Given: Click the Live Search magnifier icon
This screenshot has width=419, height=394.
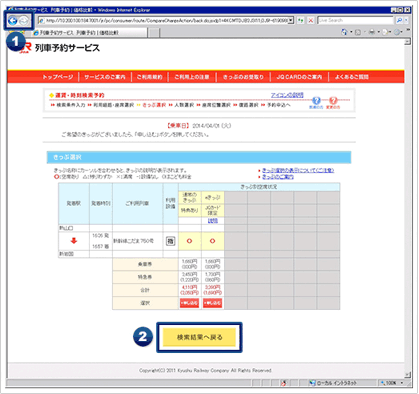Looking at the screenshot, I should [x=399, y=21].
